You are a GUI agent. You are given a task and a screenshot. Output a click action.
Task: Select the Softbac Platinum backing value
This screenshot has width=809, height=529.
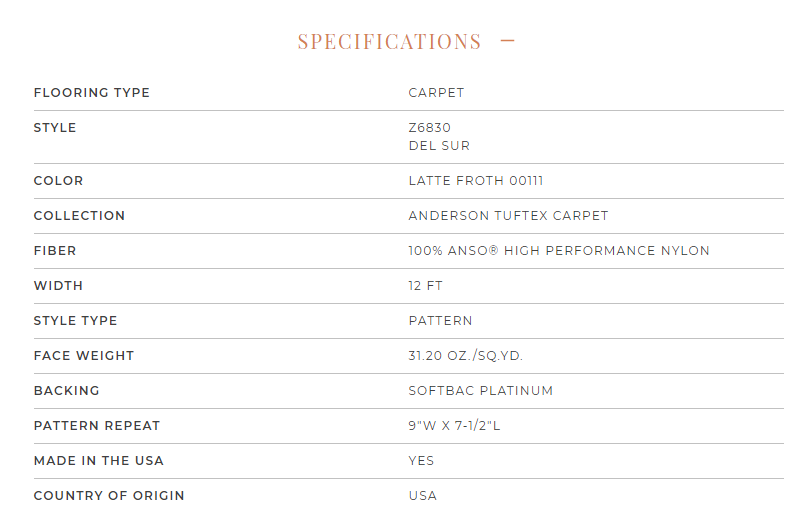coord(481,391)
